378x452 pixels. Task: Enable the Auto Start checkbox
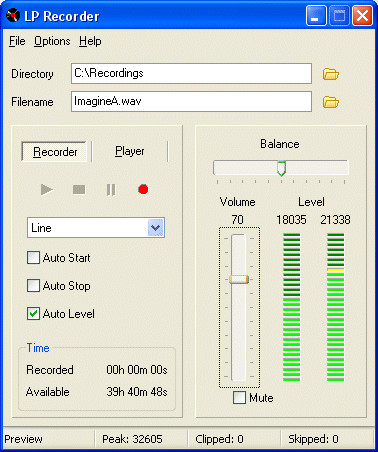pyautogui.click(x=33, y=258)
